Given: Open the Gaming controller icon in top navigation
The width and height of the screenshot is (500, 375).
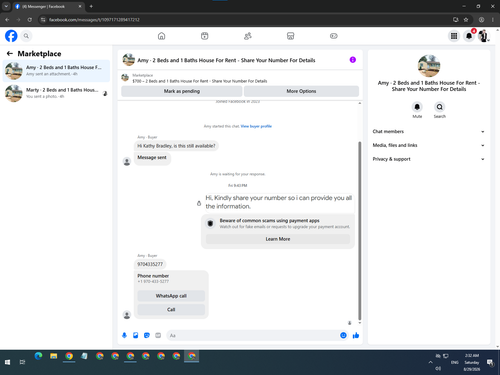Looking at the screenshot, I should (x=333, y=36).
